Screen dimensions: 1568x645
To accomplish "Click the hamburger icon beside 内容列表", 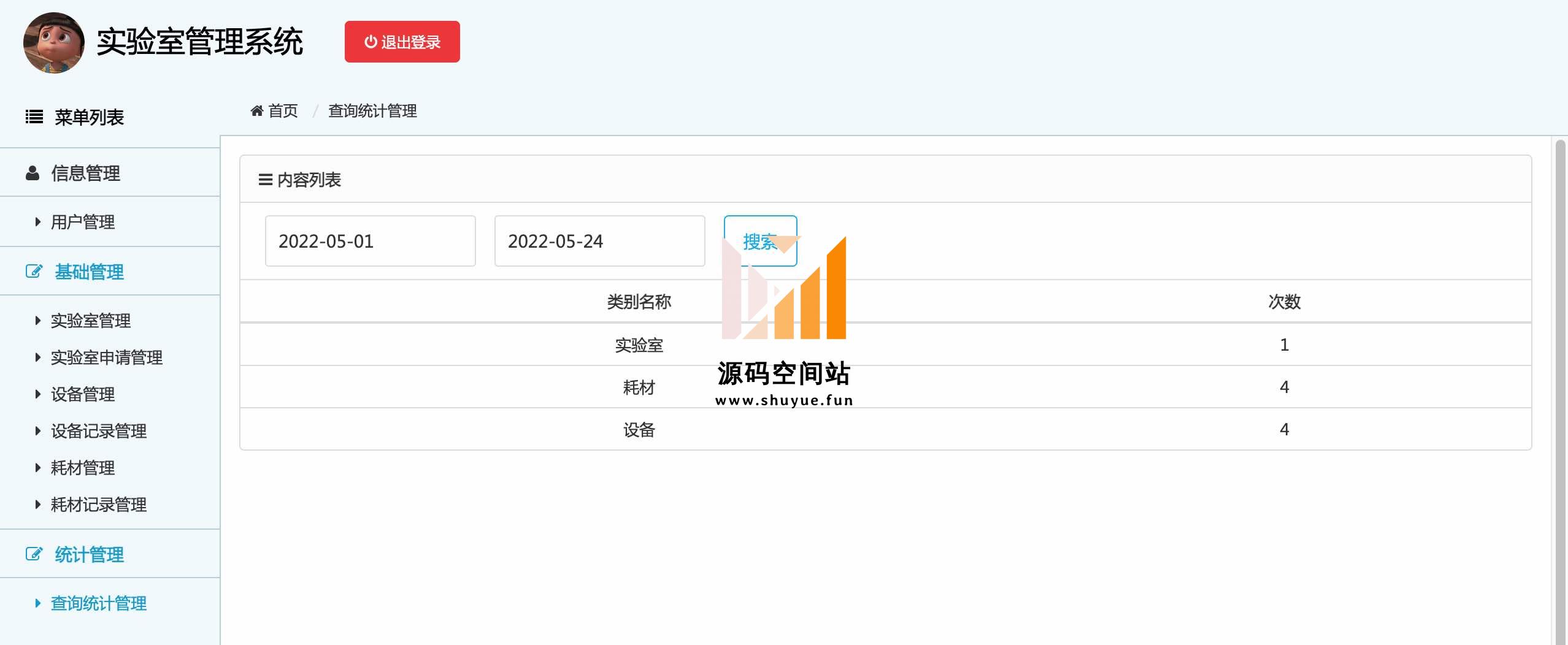I will coord(265,180).
